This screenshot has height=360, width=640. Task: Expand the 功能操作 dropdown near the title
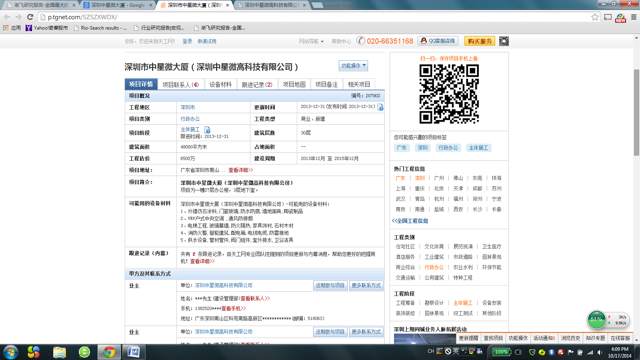(353, 65)
